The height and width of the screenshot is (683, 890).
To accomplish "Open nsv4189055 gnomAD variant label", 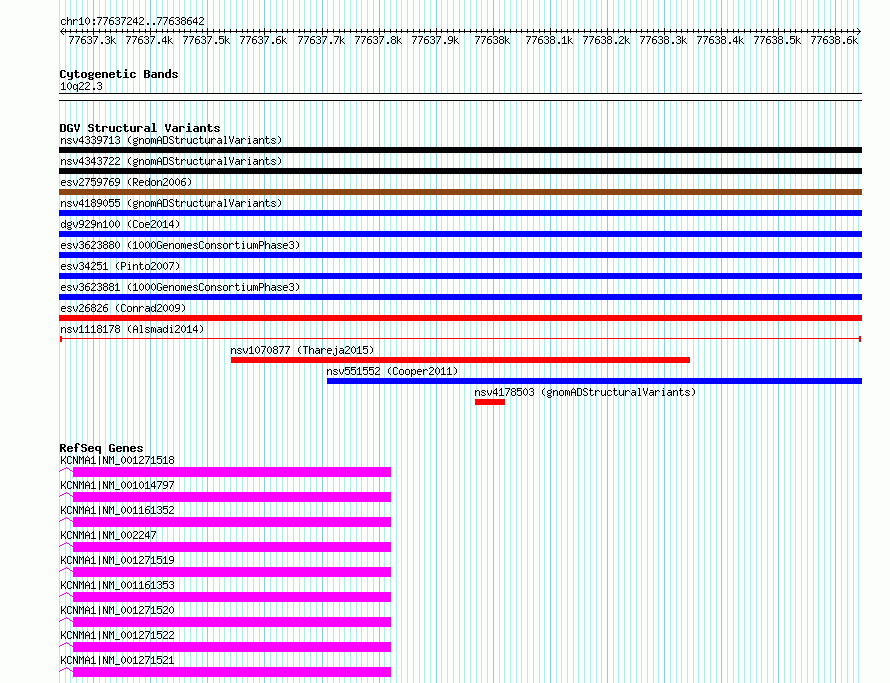I will [x=171, y=203].
